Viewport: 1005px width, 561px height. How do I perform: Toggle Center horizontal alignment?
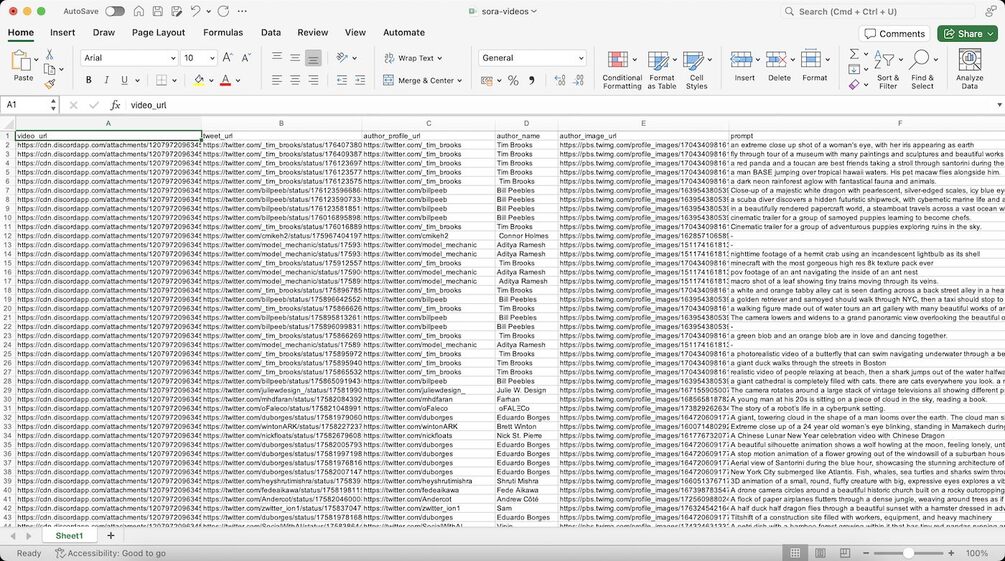pos(295,80)
